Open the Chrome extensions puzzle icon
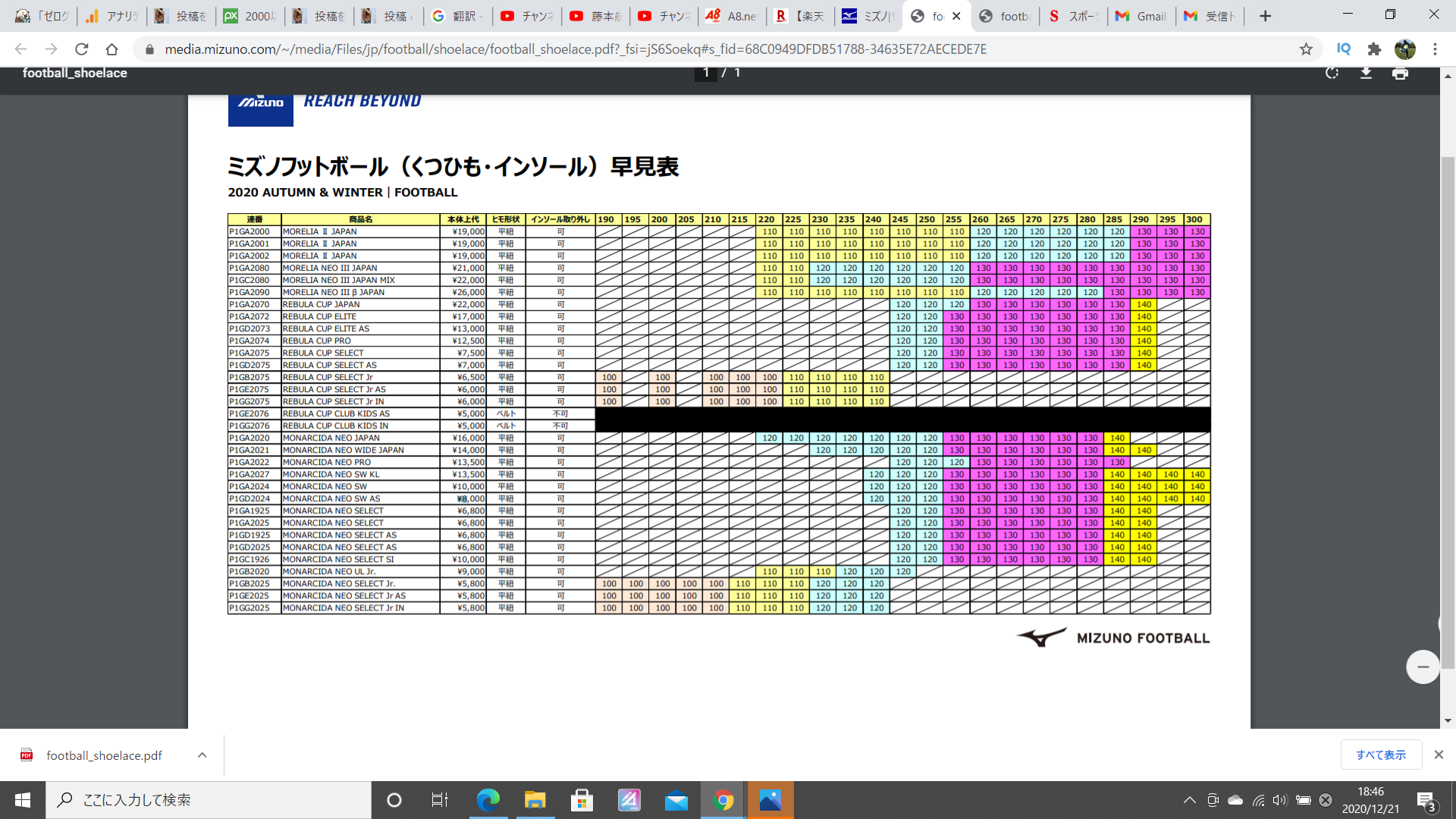The width and height of the screenshot is (1456, 819). click(1374, 49)
